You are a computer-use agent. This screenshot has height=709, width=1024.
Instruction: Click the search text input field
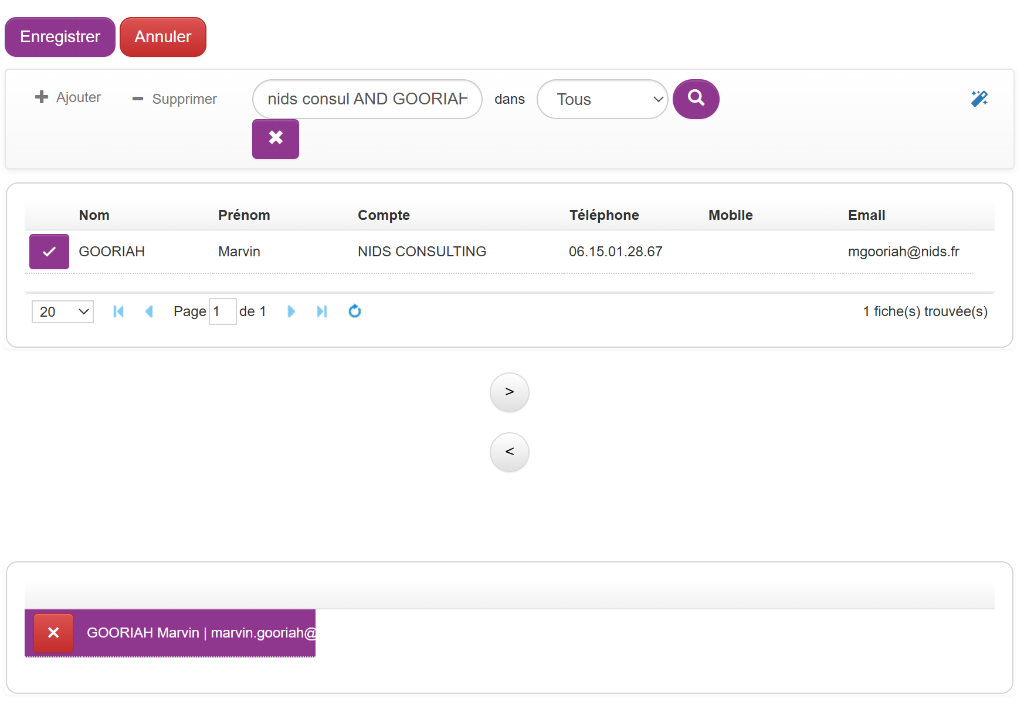click(367, 99)
